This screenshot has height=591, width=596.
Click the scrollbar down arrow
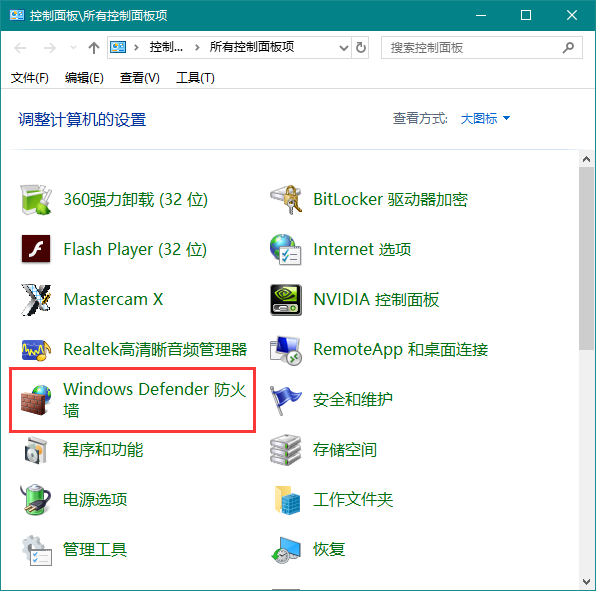pos(586,582)
